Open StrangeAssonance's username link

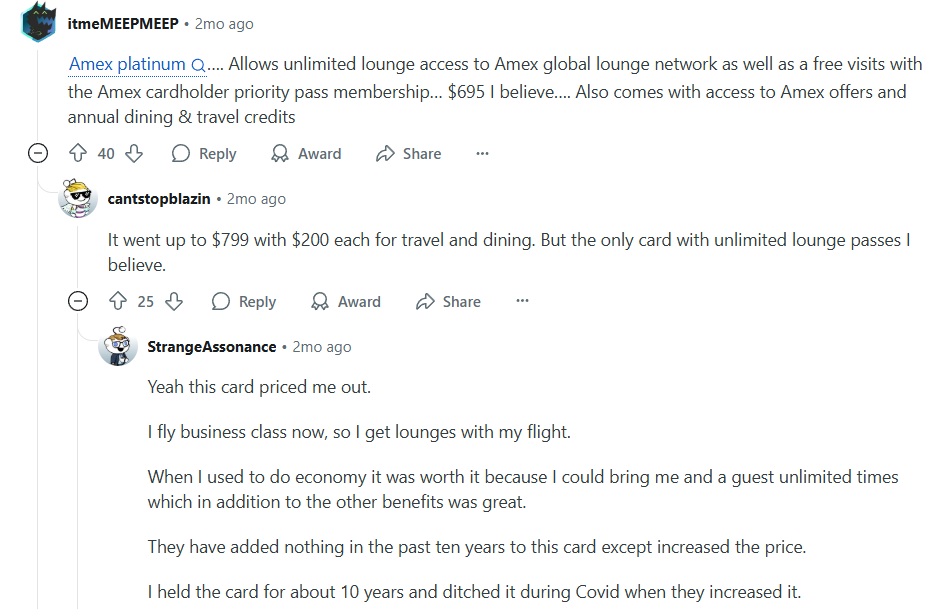tap(211, 347)
